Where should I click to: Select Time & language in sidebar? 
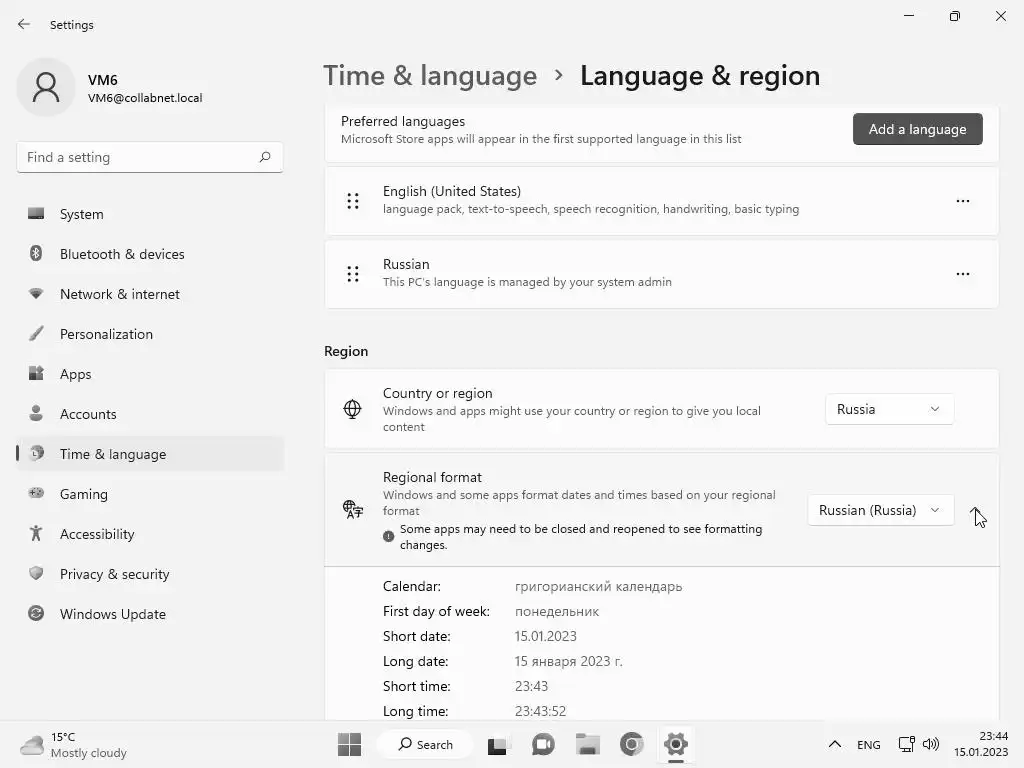[150, 454]
